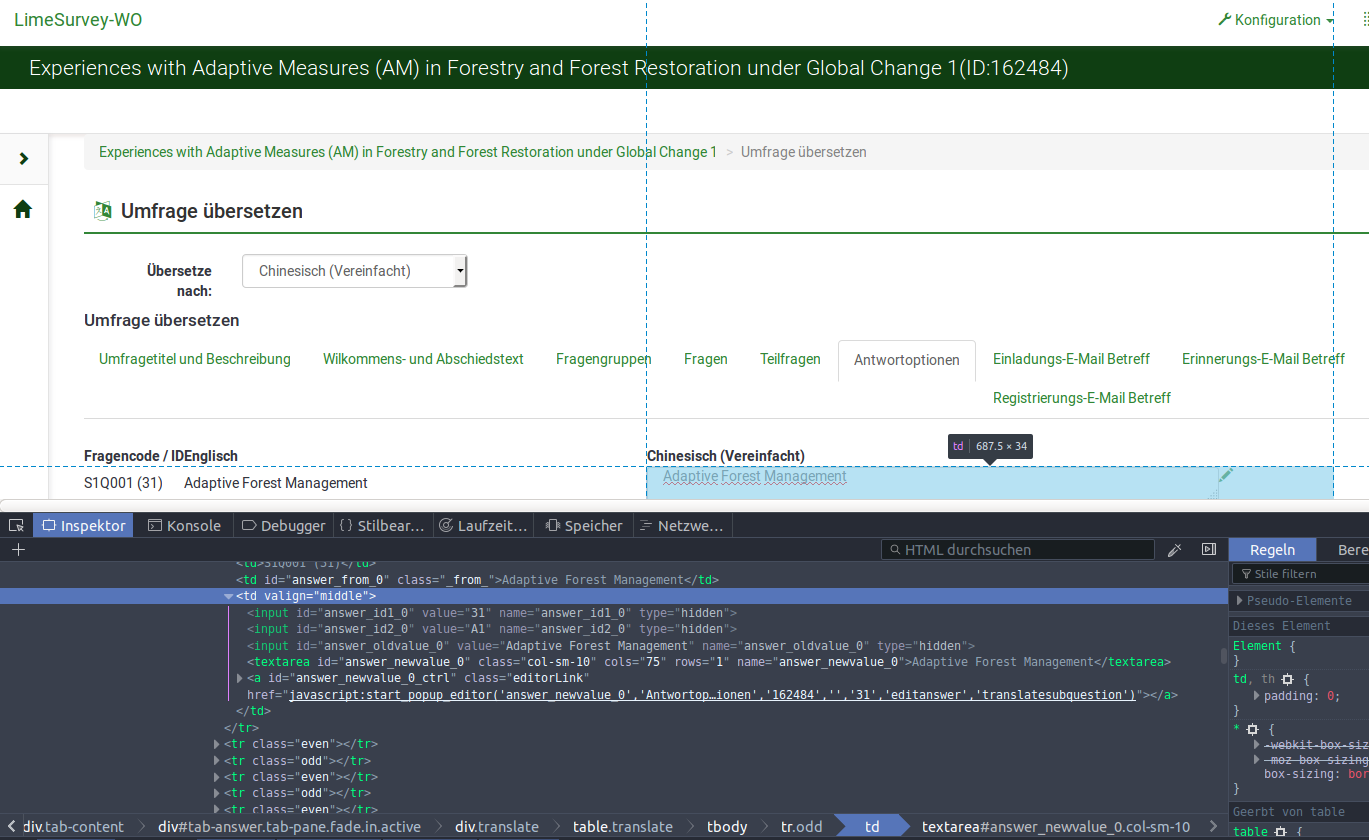Click the plus icon to add node

click(18, 549)
